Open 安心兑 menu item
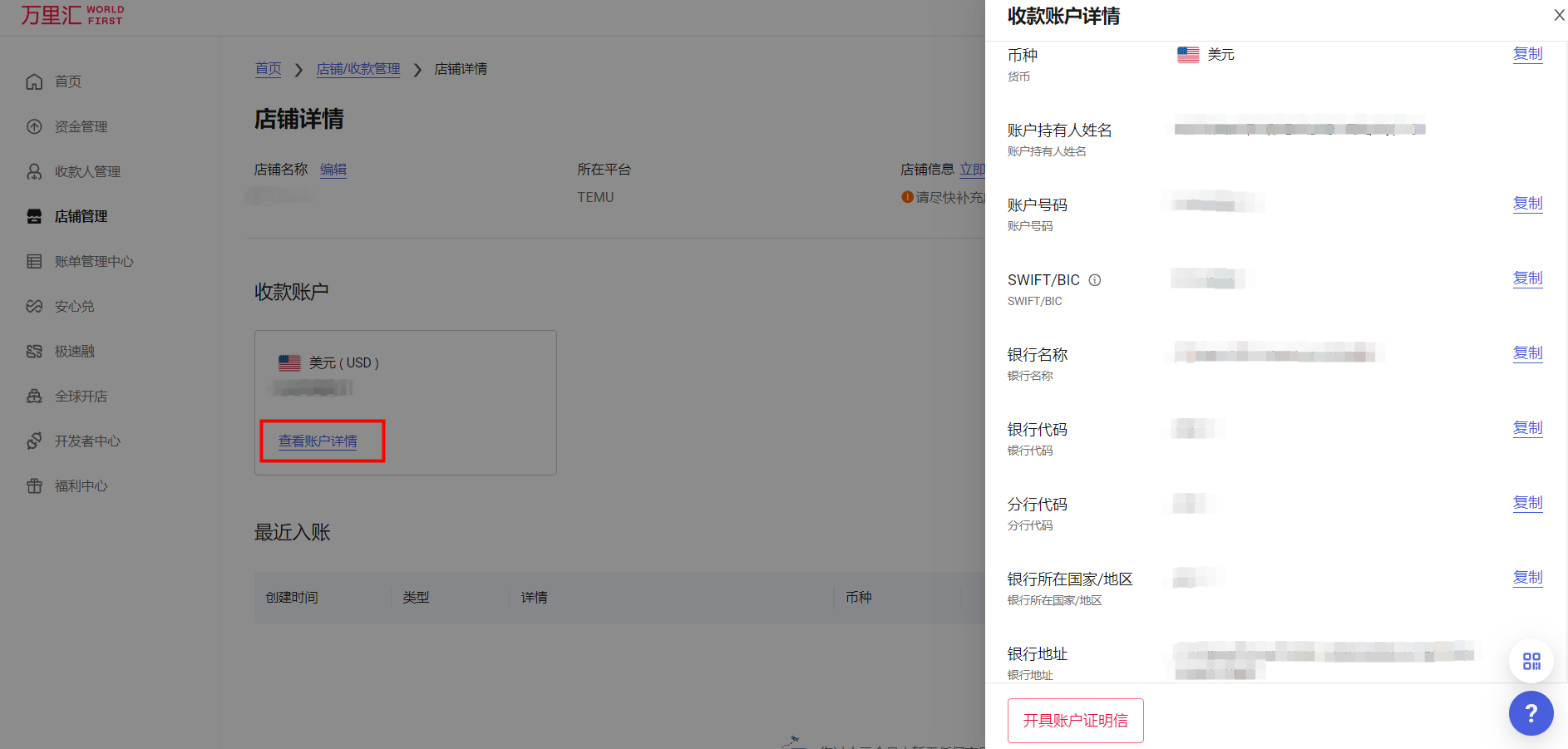The width and height of the screenshot is (1568, 749). [x=75, y=306]
